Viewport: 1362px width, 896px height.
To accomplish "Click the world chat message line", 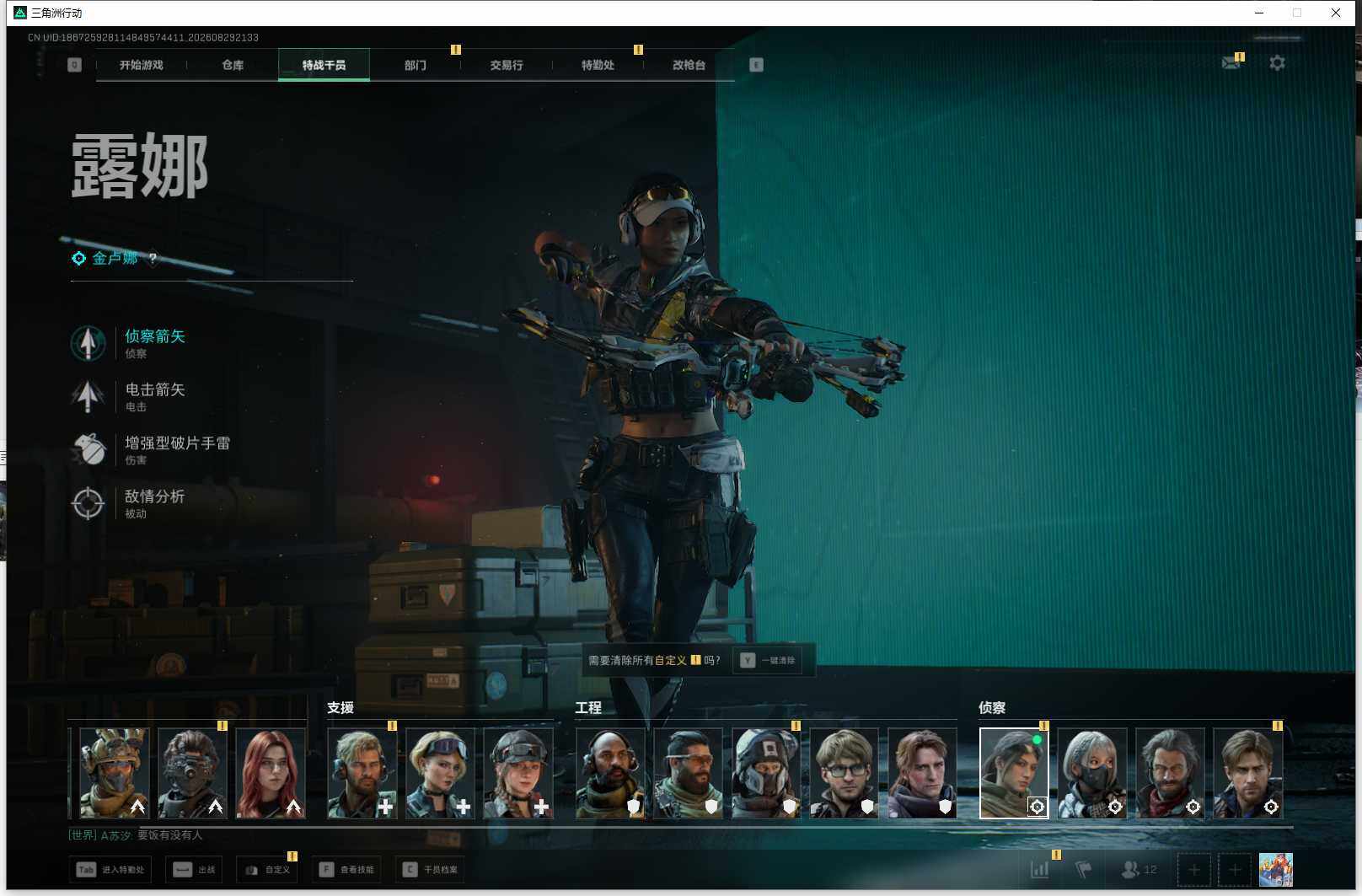I will pos(136,835).
